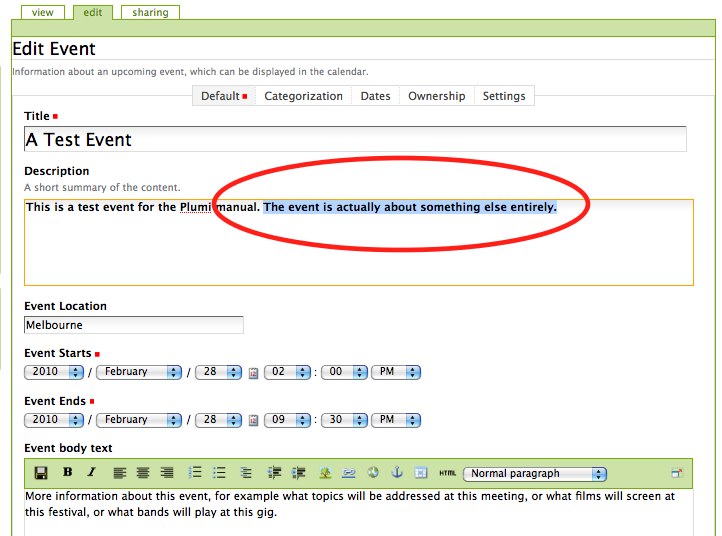
Task: Click inside the Title text field
Action: tap(355, 140)
